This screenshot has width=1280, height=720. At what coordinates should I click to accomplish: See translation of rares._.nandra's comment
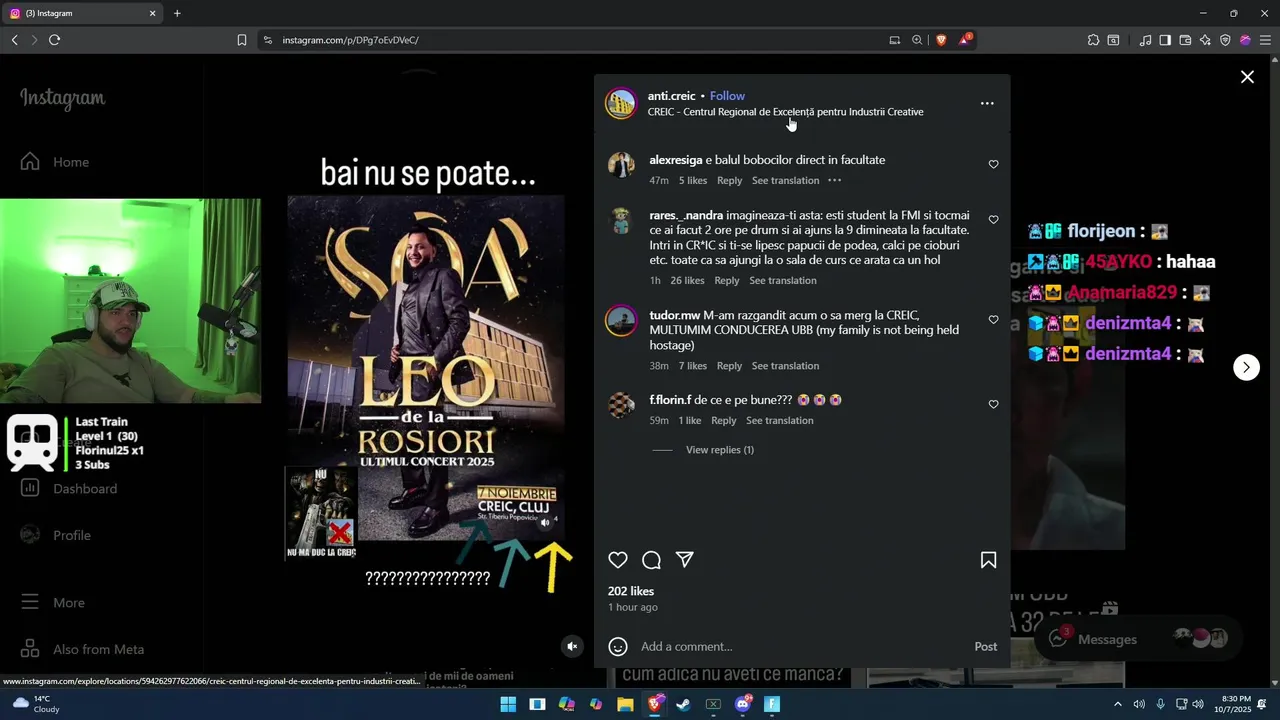[783, 281]
